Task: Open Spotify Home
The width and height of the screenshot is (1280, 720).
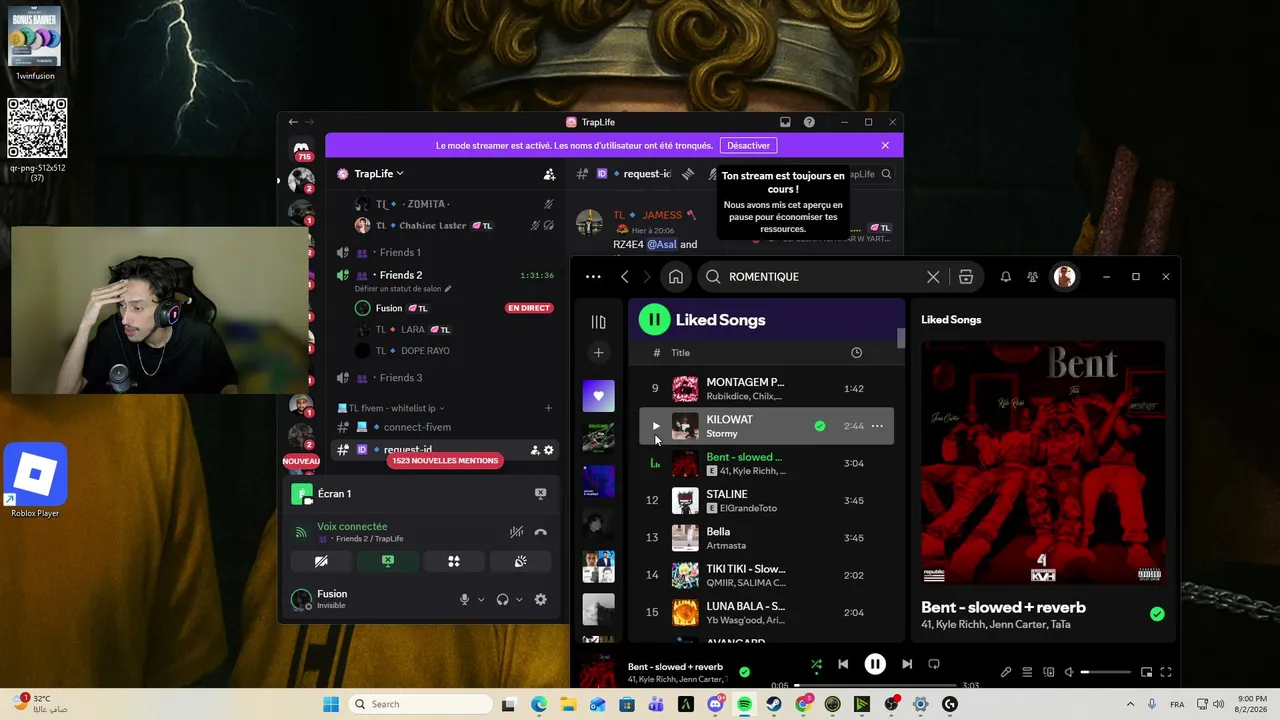Action: pos(676,277)
